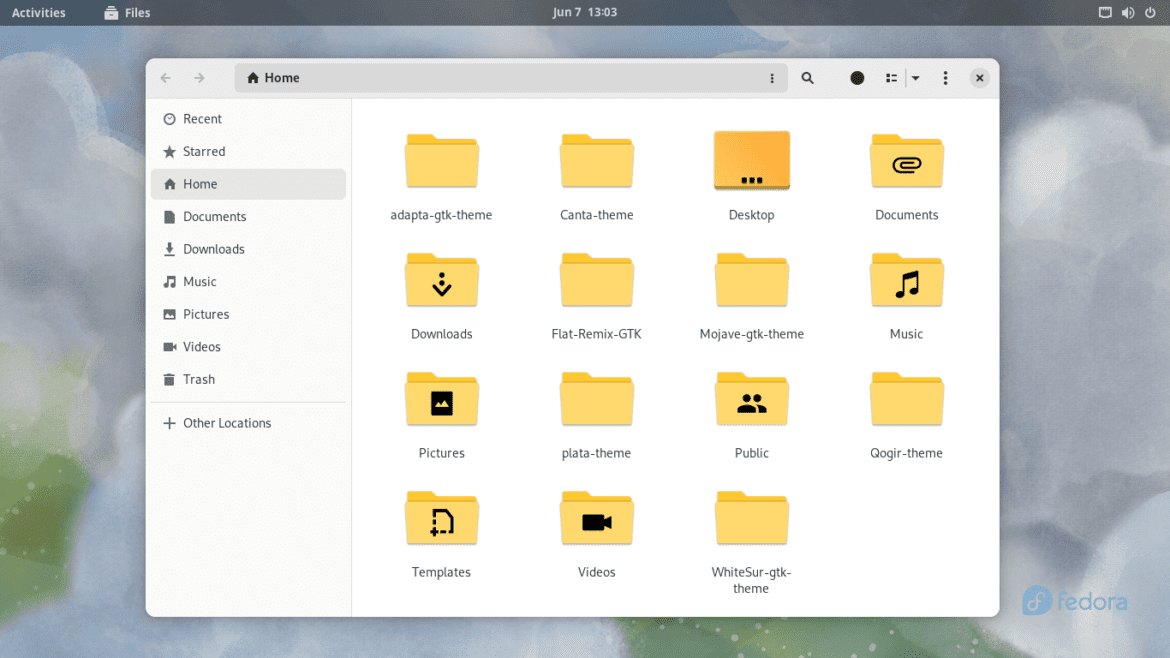Open the Trash from the sidebar
The image size is (1170, 658).
pos(199,379)
